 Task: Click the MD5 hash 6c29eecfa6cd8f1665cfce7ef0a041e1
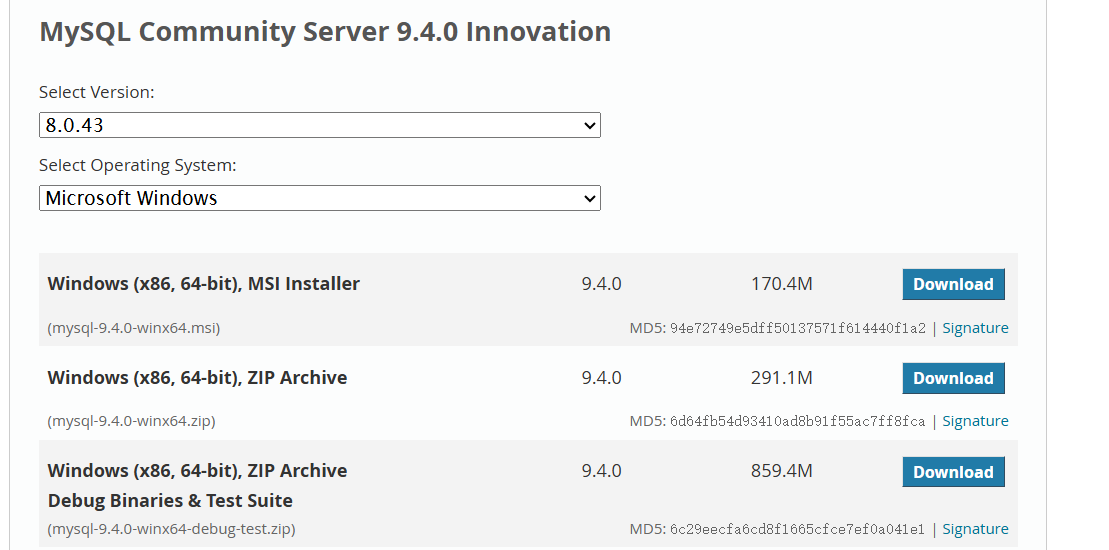pyautogui.click(x=798, y=529)
